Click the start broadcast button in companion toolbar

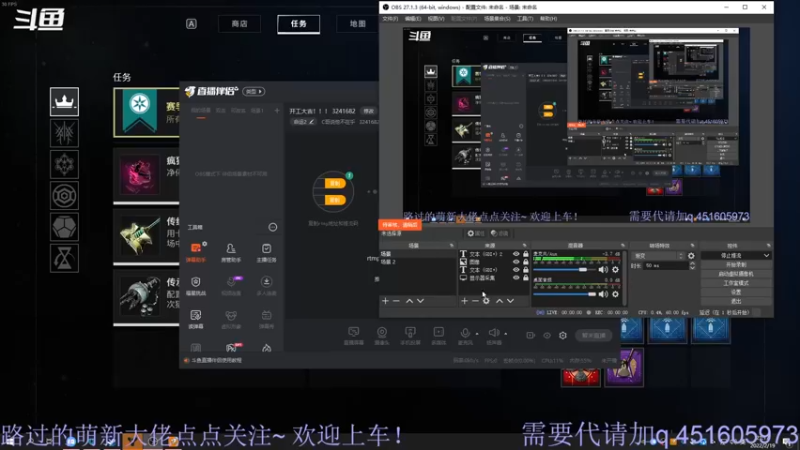[x=593, y=336]
